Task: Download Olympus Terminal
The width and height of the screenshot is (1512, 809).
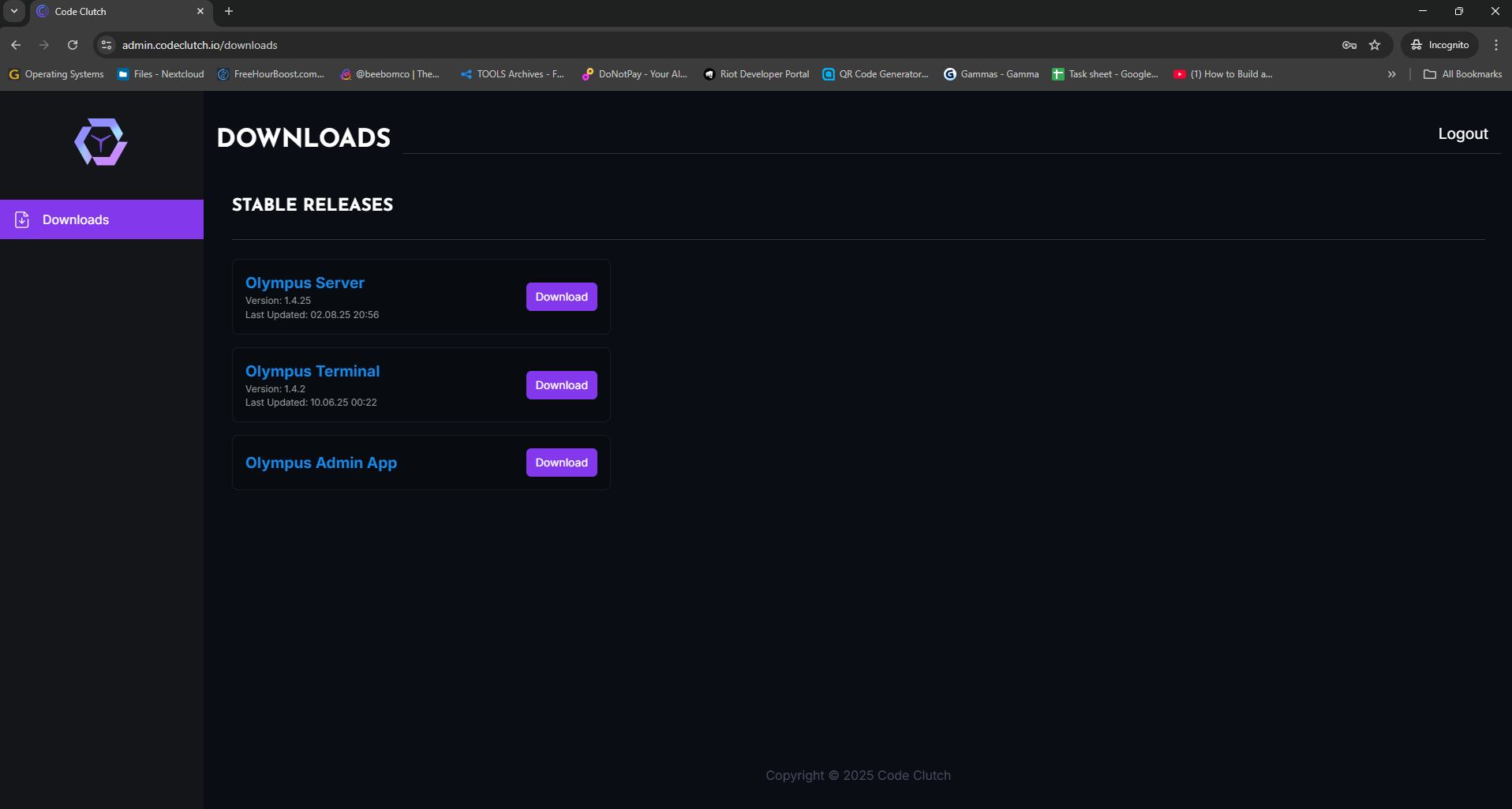Action: tap(560, 384)
